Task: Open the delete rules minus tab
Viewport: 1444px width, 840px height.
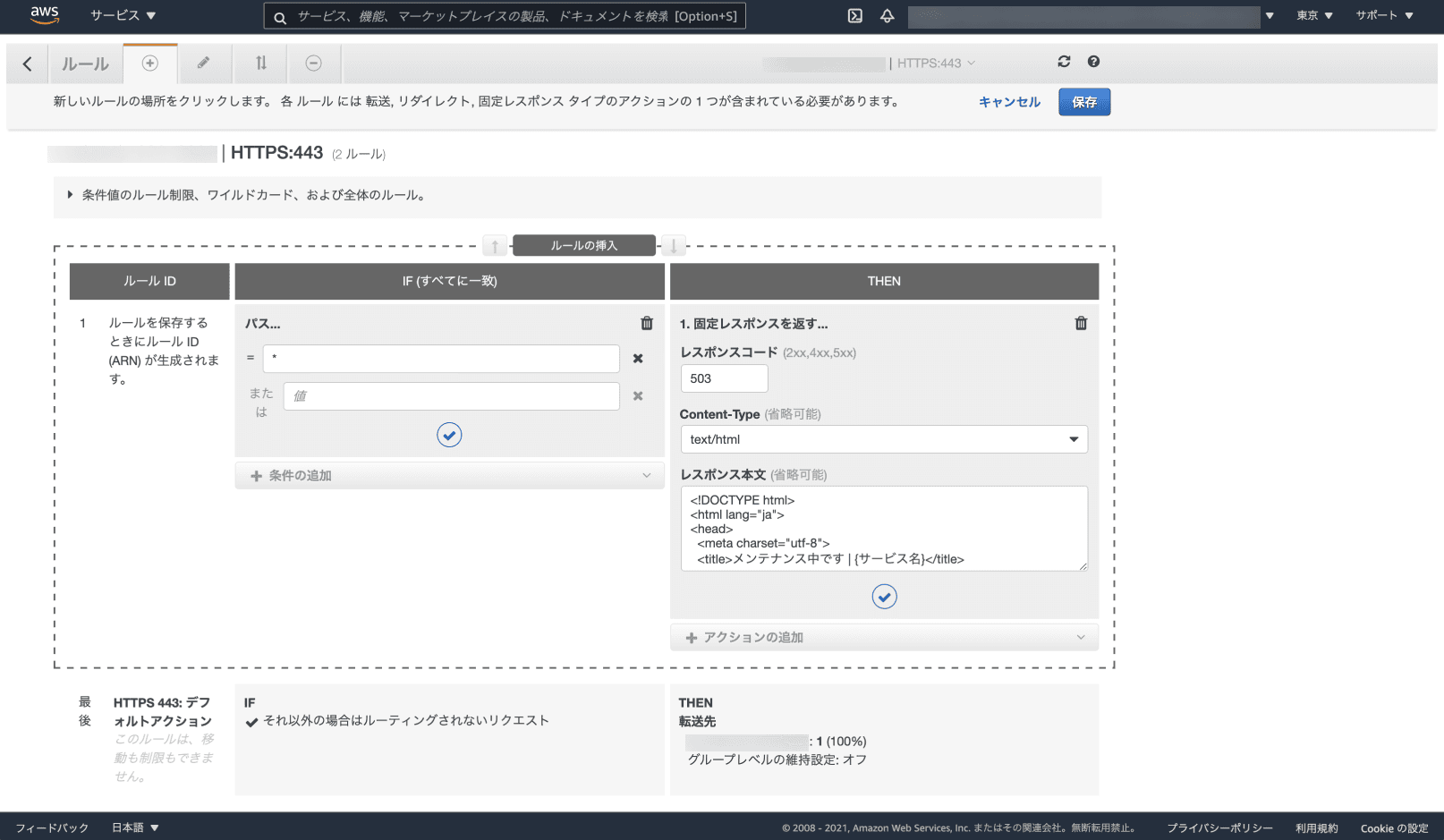Action: pyautogui.click(x=313, y=63)
